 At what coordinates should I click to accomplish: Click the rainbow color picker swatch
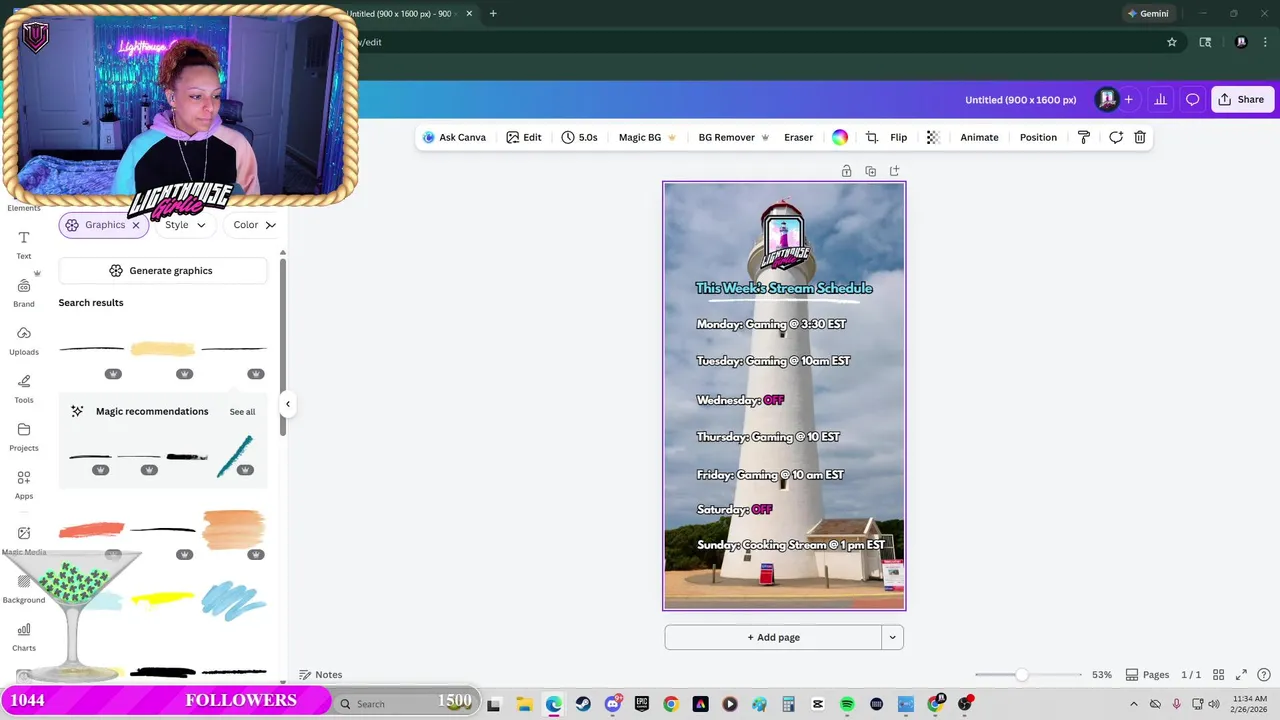tap(840, 137)
